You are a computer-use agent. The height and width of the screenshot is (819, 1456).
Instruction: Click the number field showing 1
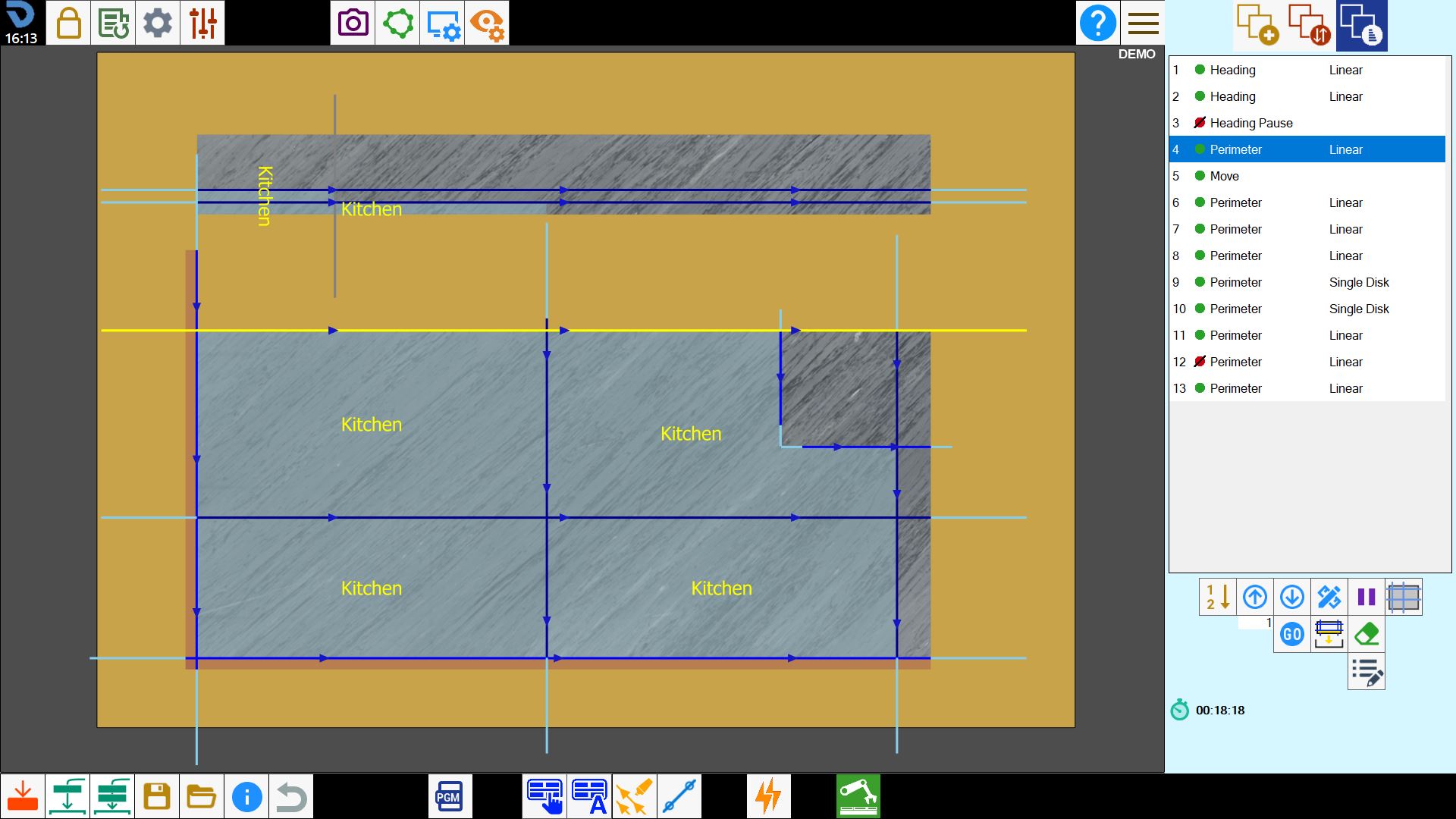pyautogui.click(x=1256, y=623)
